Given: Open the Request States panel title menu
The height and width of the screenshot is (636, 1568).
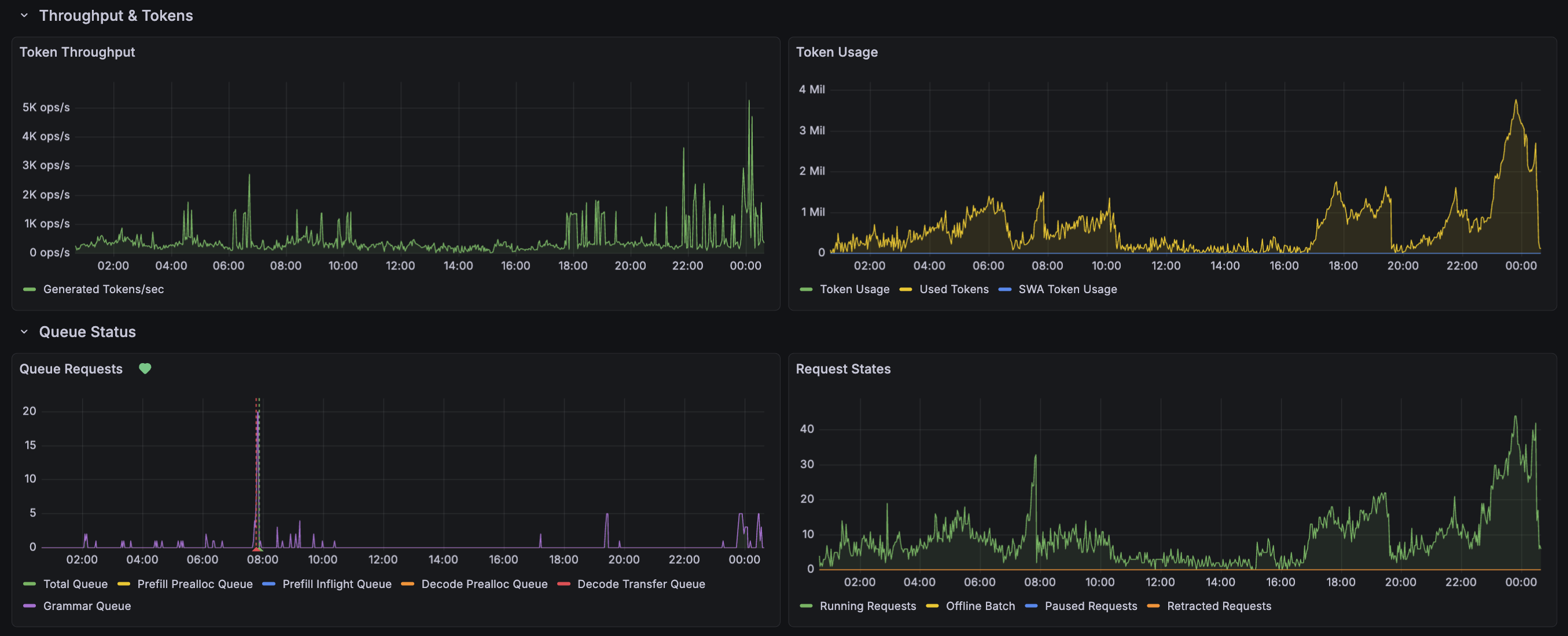Looking at the screenshot, I should click(x=843, y=368).
